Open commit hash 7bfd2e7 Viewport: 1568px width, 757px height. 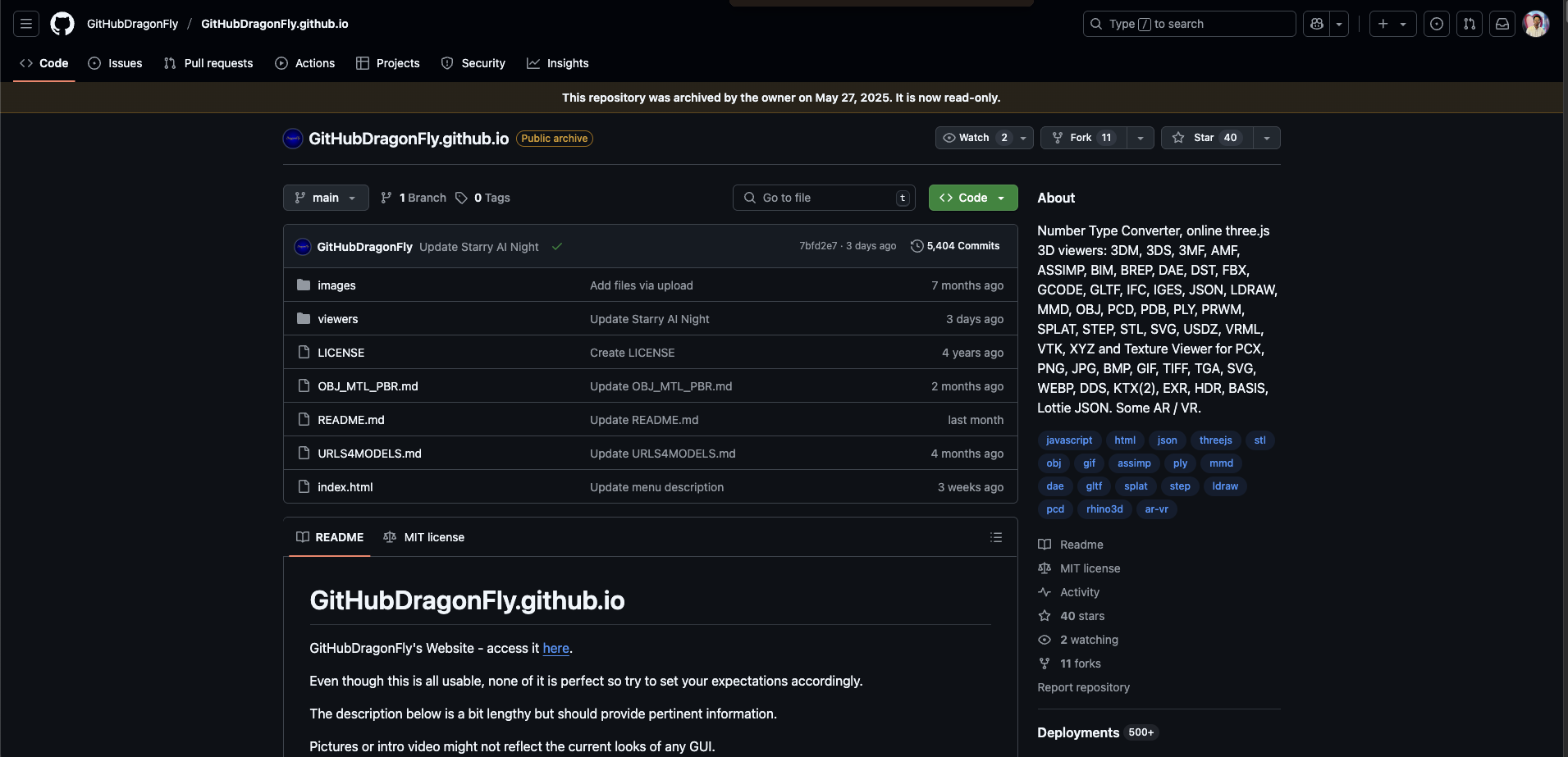pos(818,246)
